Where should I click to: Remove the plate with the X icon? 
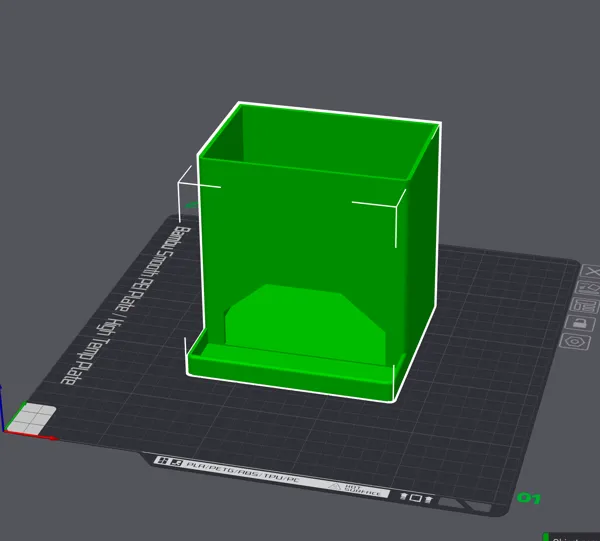pos(591,272)
